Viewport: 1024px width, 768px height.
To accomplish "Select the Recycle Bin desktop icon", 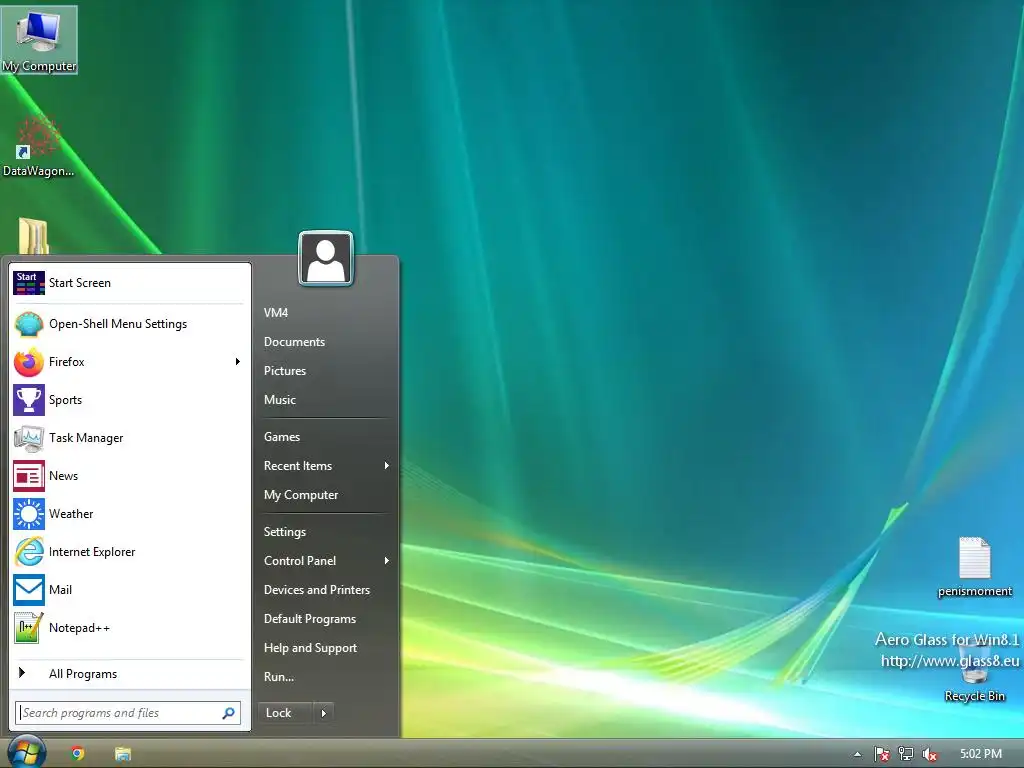I will (x=974, y=673).
